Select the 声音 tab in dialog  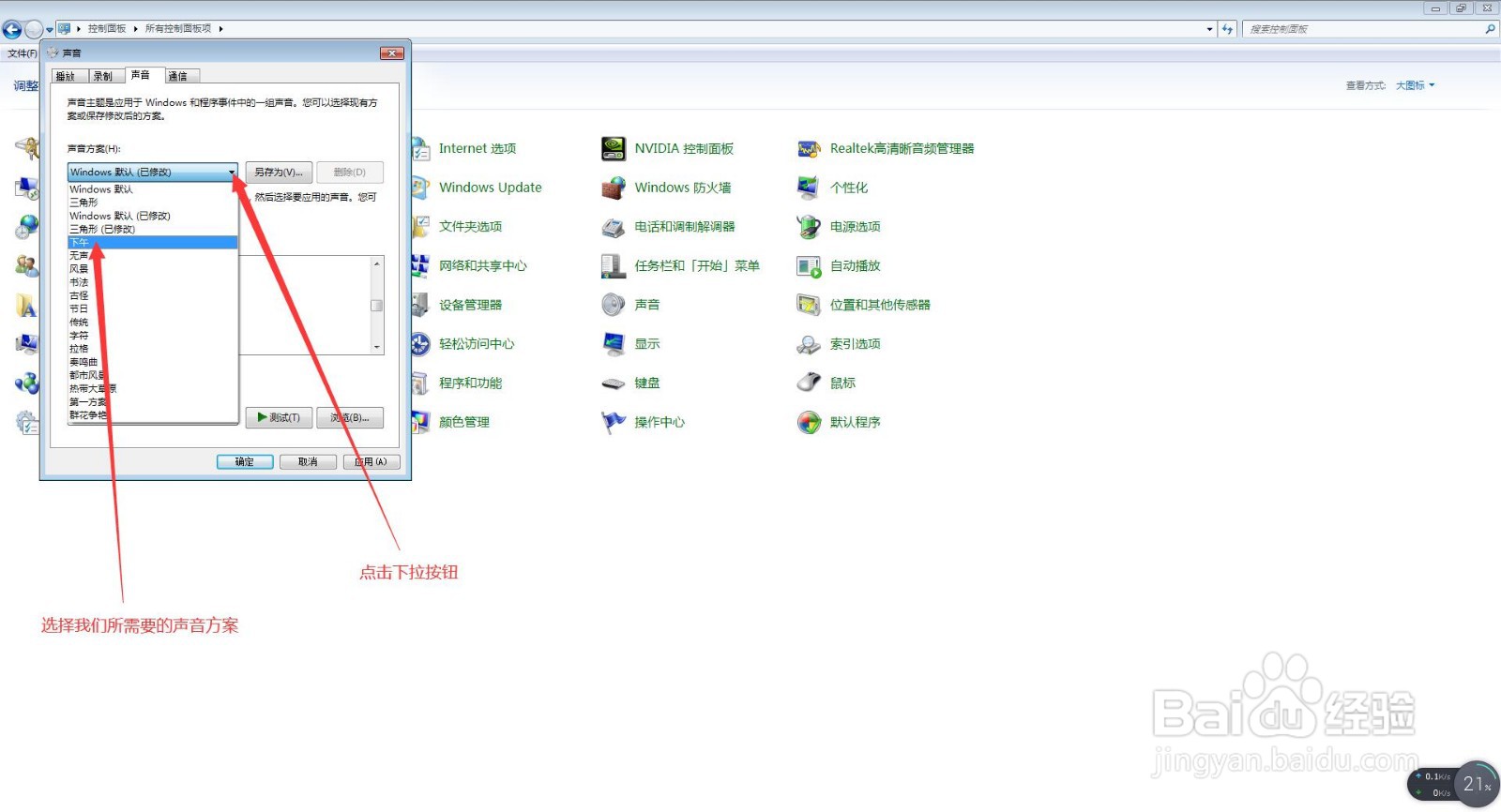pos(144,75)
